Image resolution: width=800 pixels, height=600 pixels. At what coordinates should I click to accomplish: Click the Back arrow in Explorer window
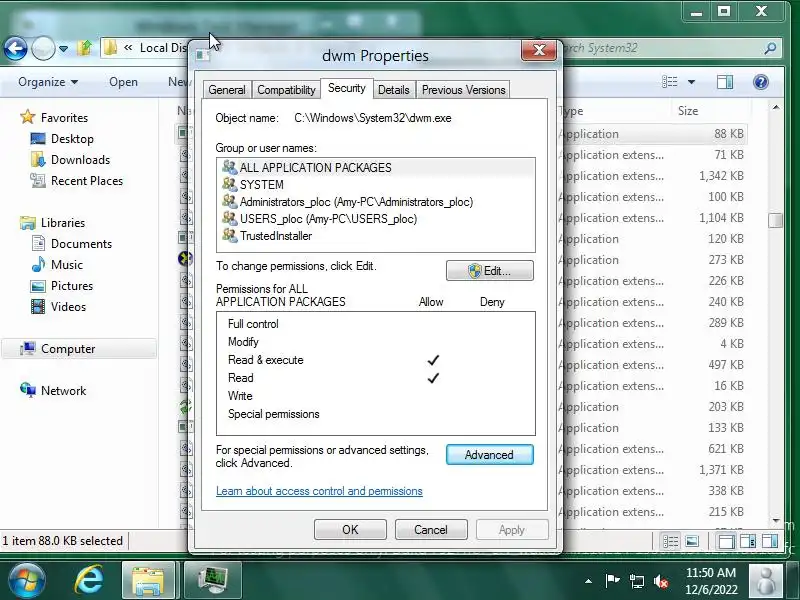tap(15, 49)
